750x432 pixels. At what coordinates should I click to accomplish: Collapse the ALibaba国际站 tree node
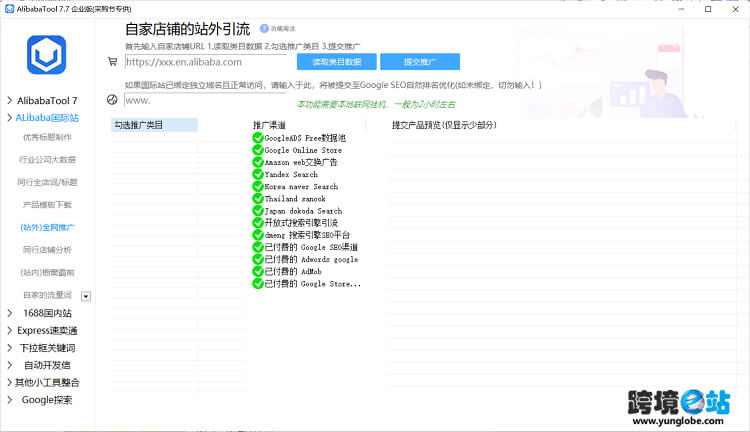(x=10, y=118)
